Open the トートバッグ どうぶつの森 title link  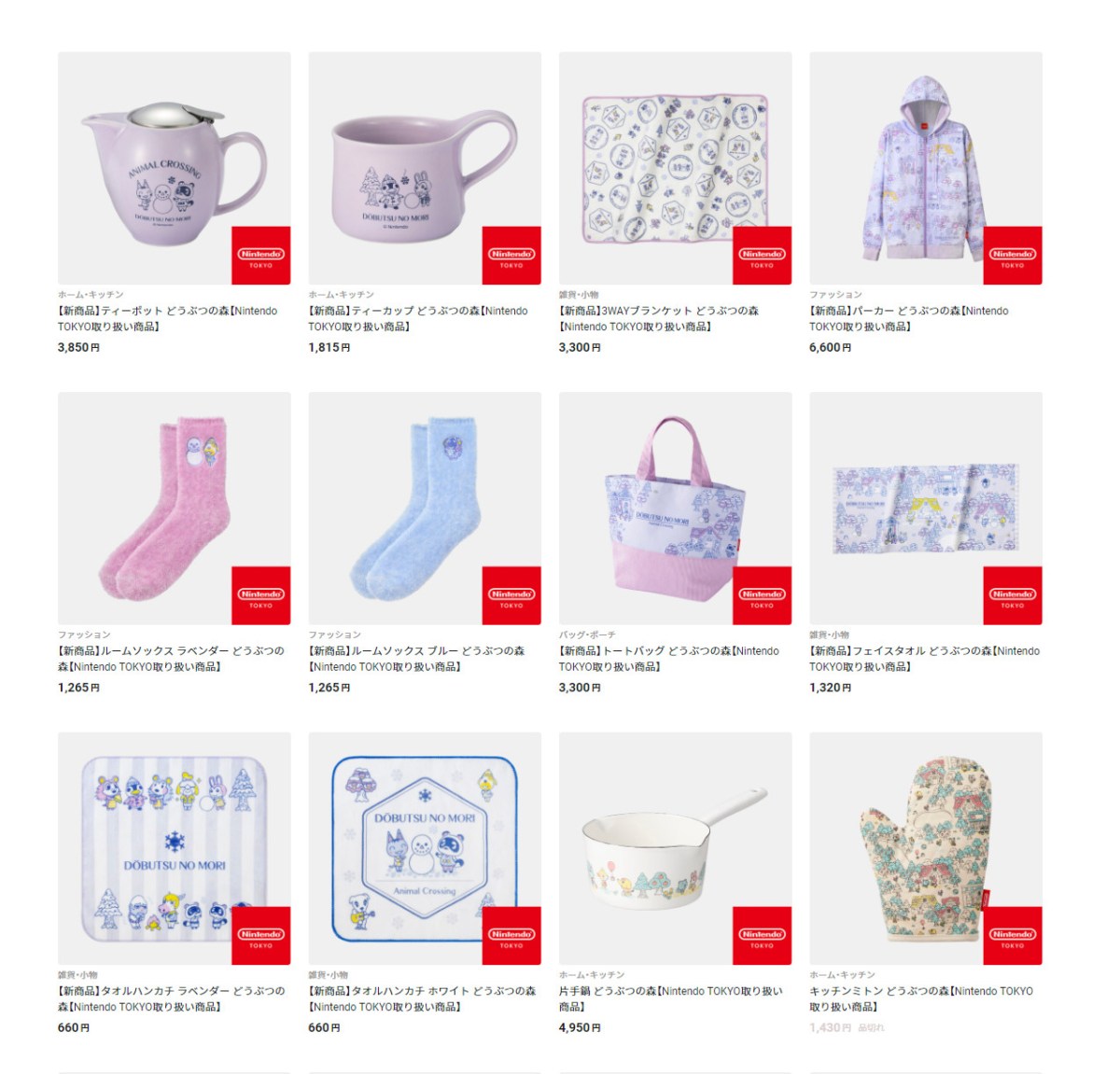pos(669,659)
